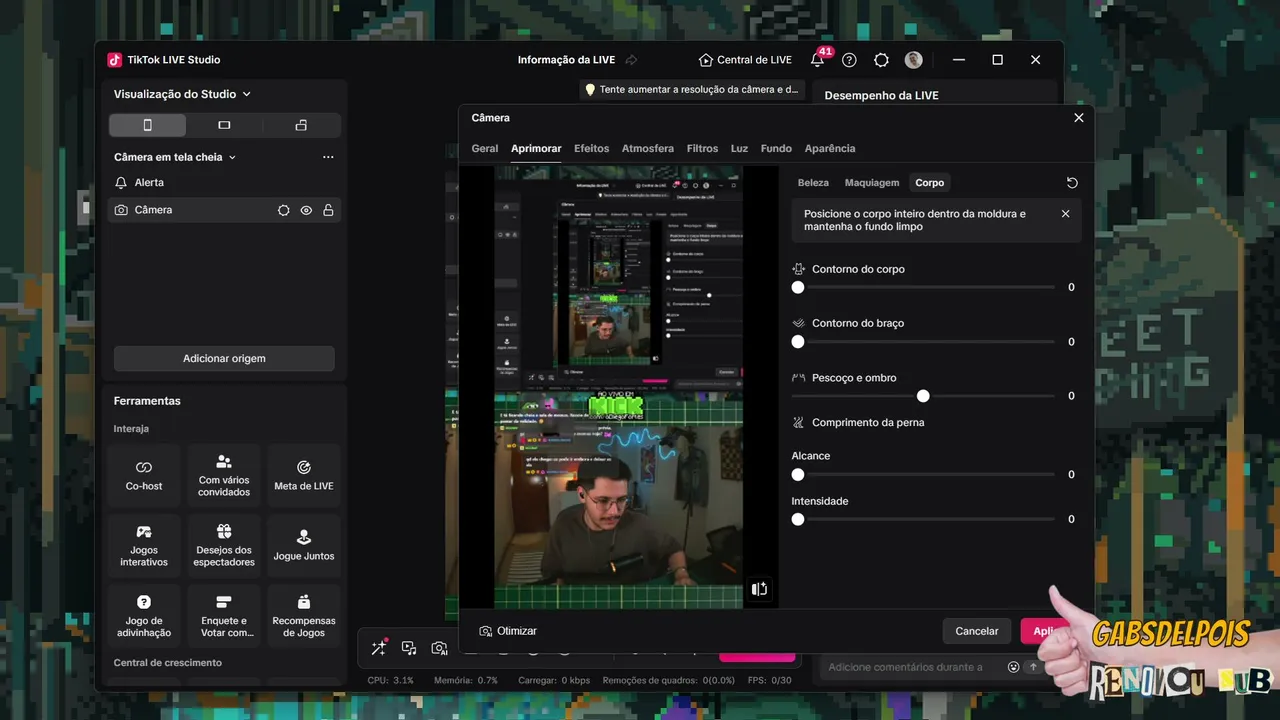
Task: Open Com vários convidados tool
Action: pyautogui.click(x=224, y=476)
